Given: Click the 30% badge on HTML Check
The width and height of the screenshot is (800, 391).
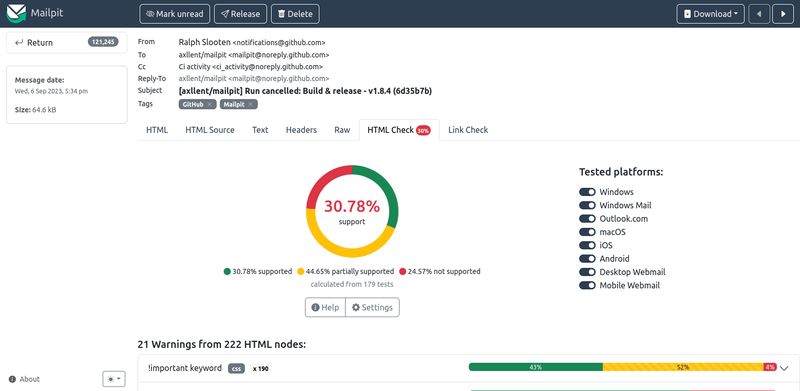Looking at the screenshot, I should (x=423, y=131).
